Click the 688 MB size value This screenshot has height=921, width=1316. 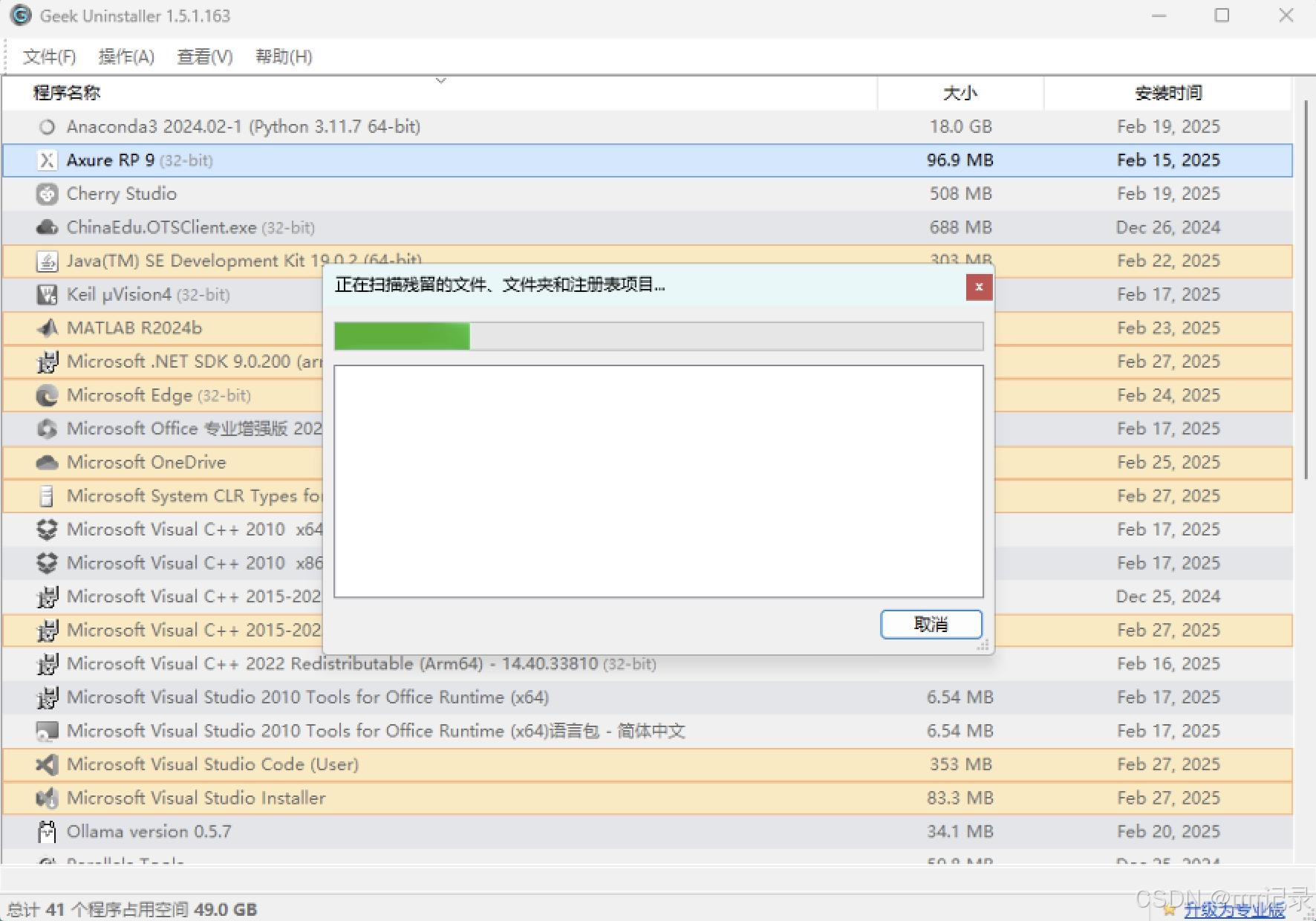[x=960, y=227]
